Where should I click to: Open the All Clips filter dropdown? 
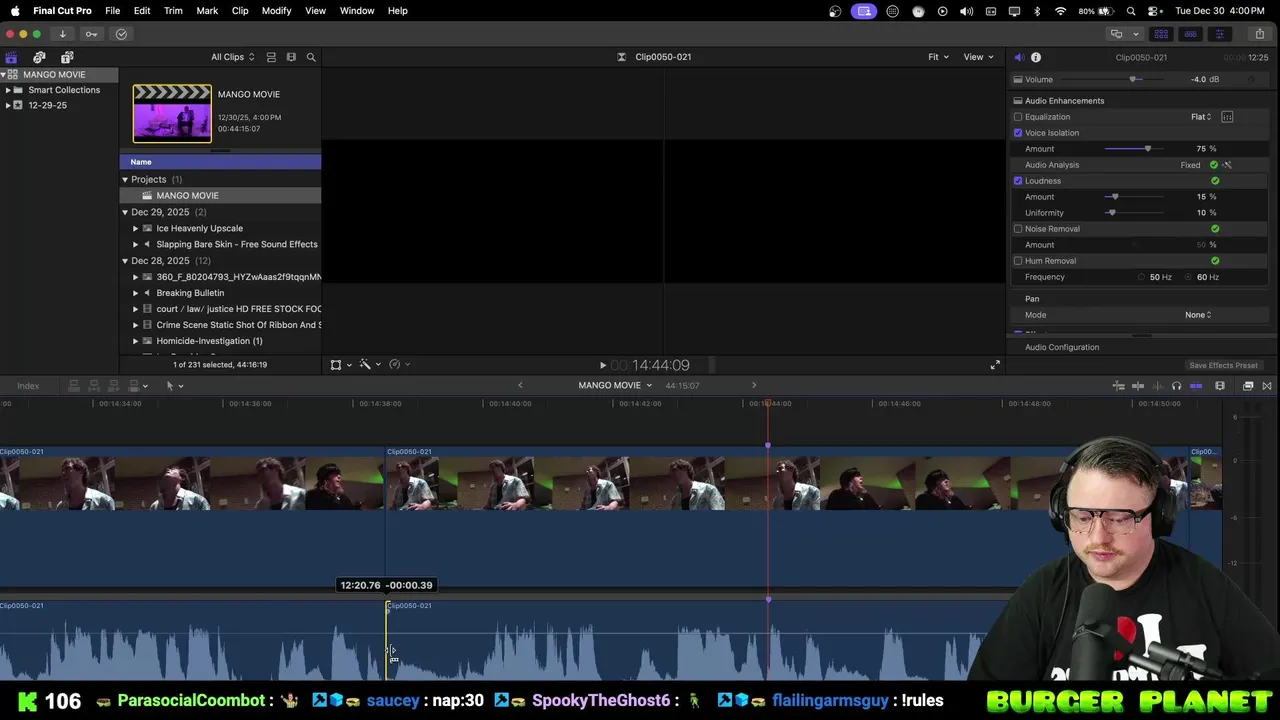coord(232,57)
